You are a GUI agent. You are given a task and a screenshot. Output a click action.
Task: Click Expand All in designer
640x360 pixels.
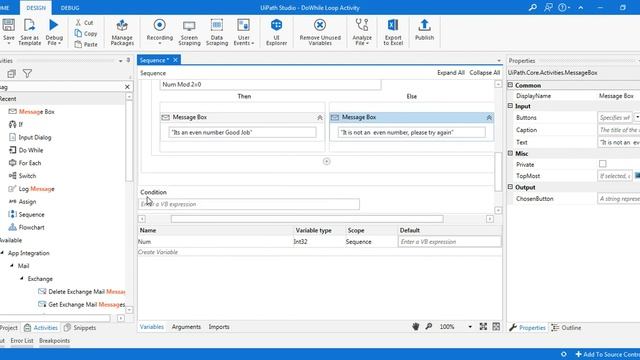pos(451,73)
